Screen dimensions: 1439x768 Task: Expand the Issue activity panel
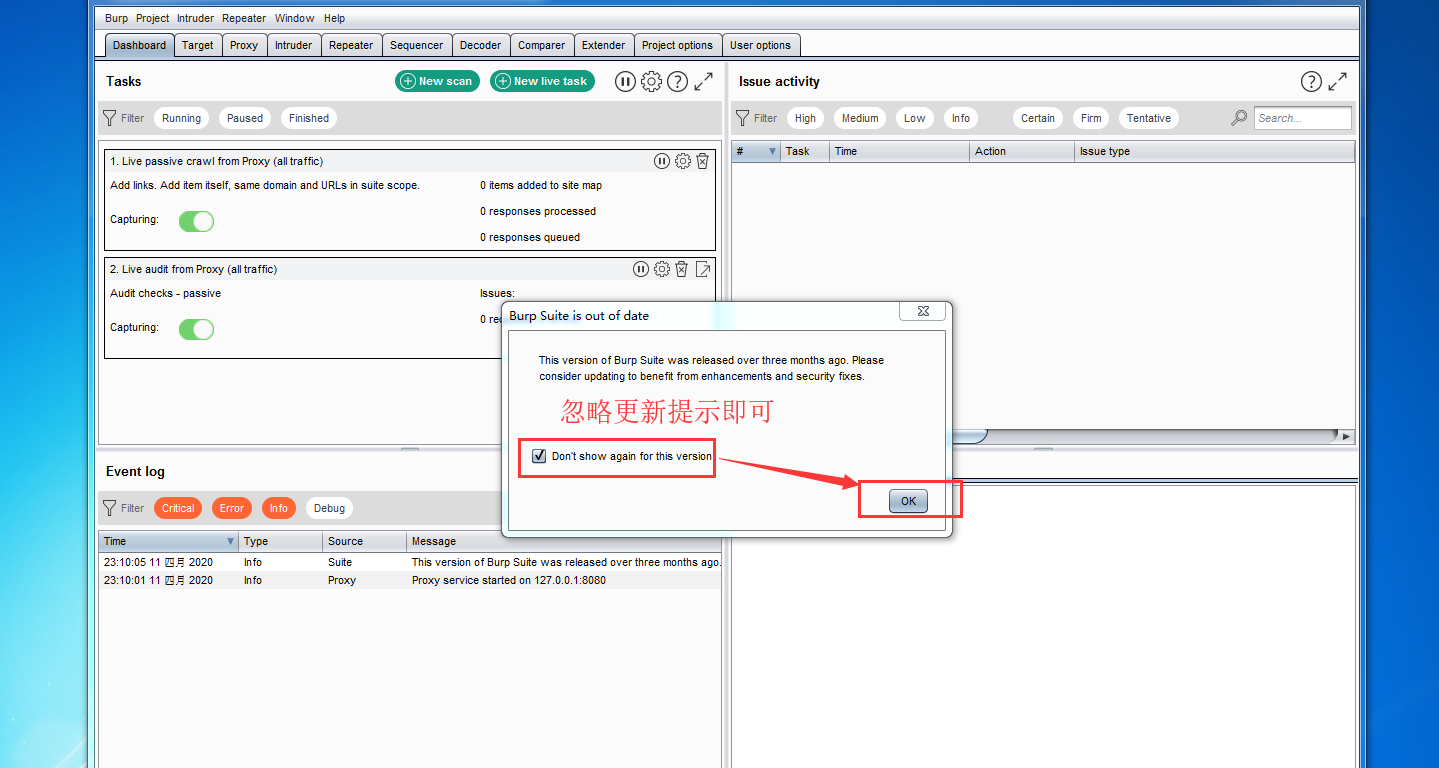[x=1338, y=82]
